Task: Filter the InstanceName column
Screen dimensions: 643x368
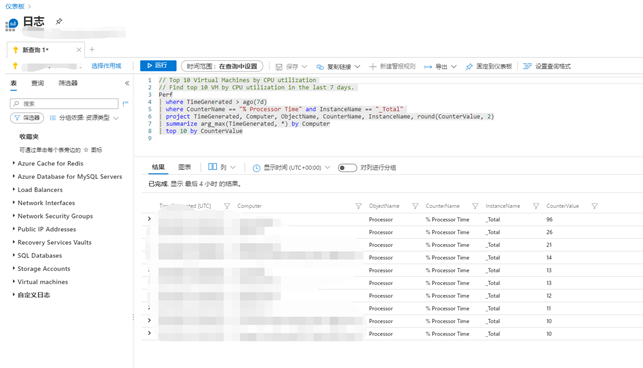Action: click(536, 206)
